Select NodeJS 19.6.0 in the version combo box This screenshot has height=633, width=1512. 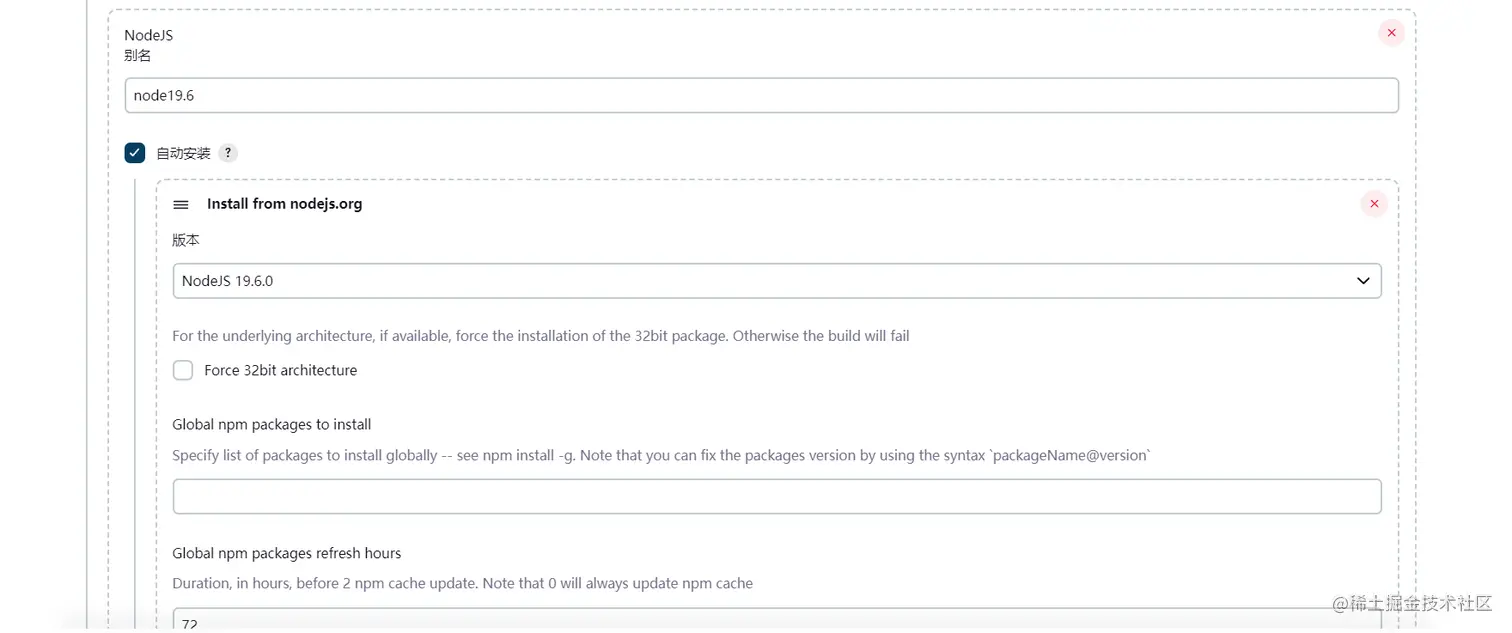point(778,281)
